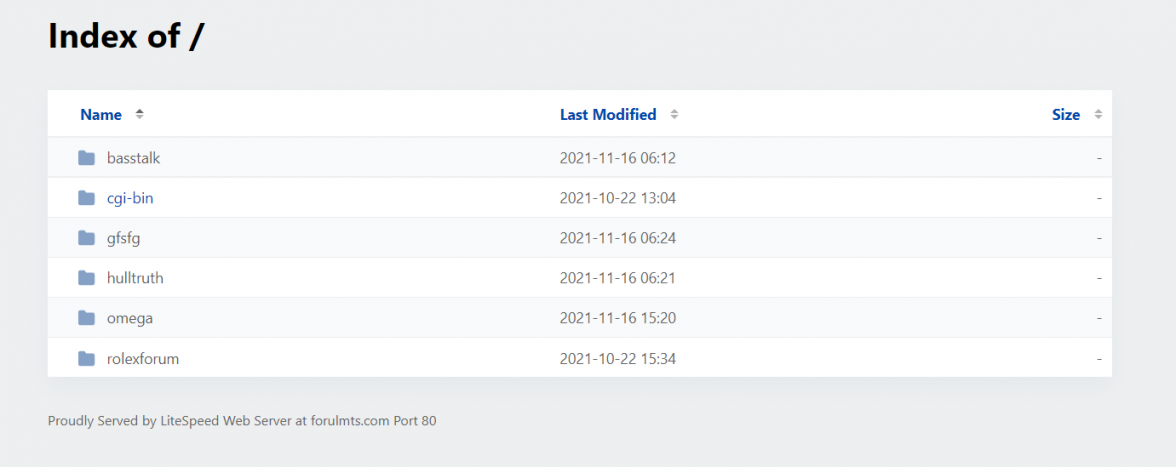
Task: Open the gfsfg directory link
Action: pos(125,238)
